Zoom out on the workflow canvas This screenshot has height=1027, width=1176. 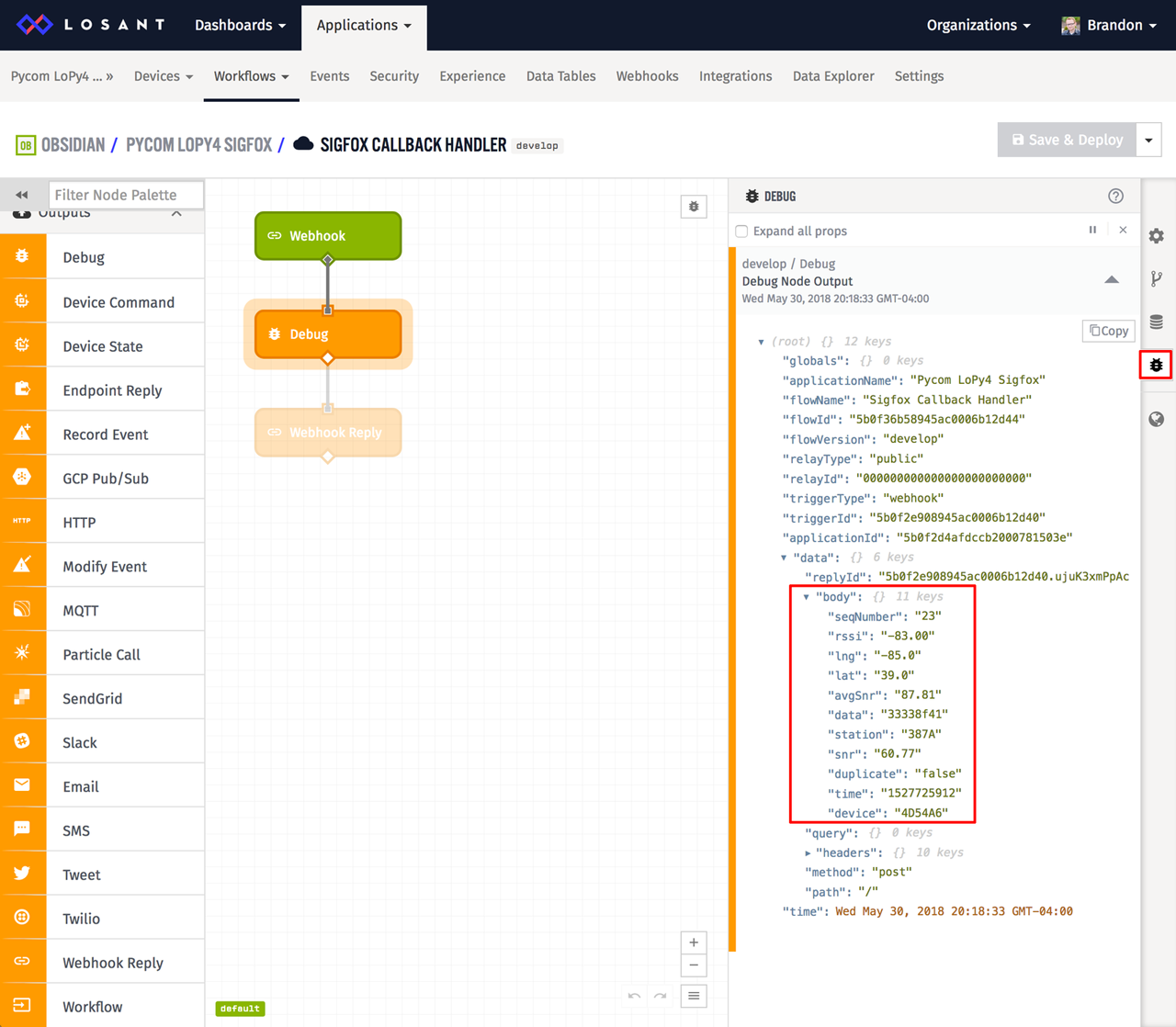pyautogui.click(x=694, y=965)
